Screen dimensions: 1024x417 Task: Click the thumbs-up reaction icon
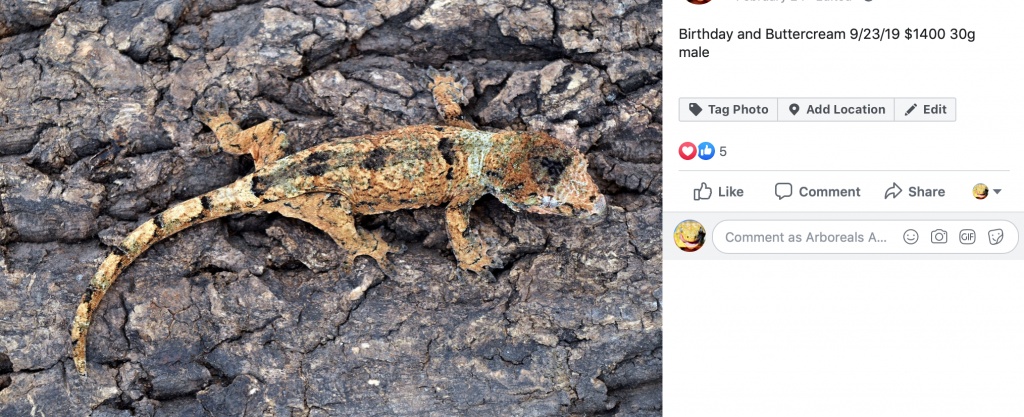[x=706, y=151]
